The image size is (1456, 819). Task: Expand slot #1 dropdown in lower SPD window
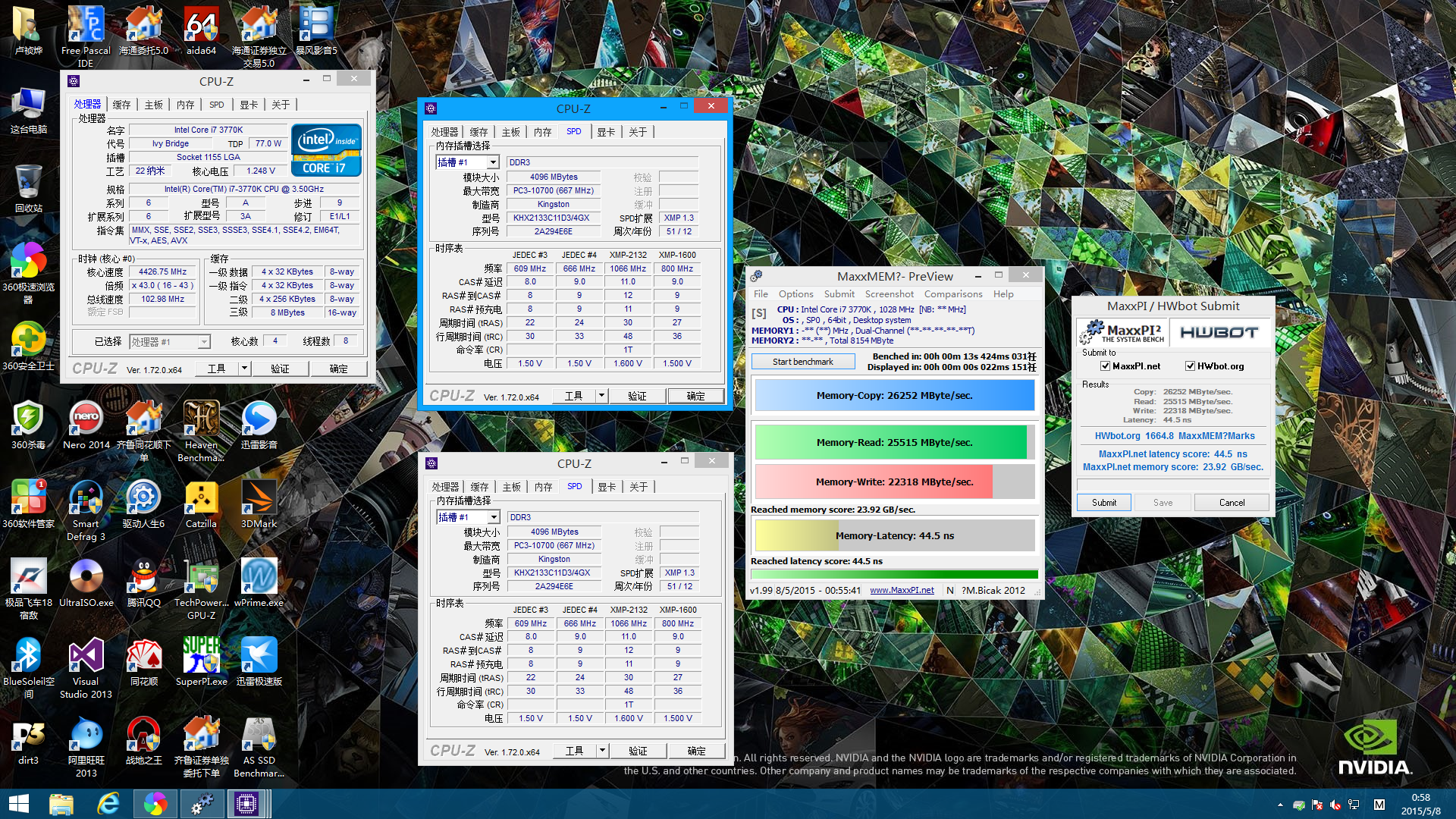point(494,517)
